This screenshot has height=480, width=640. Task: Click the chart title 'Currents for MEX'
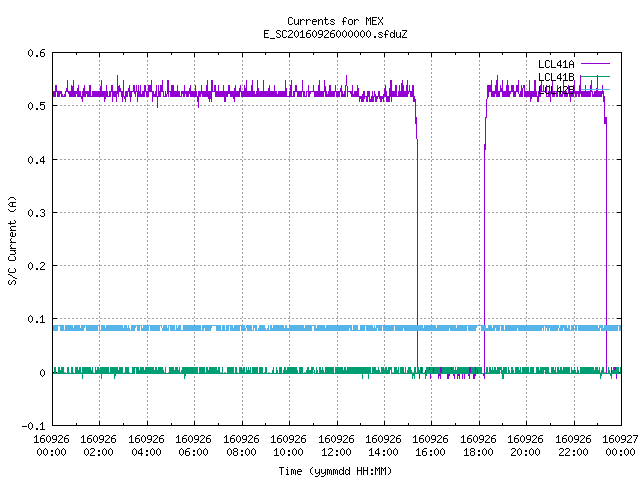(x=335, y=21)
